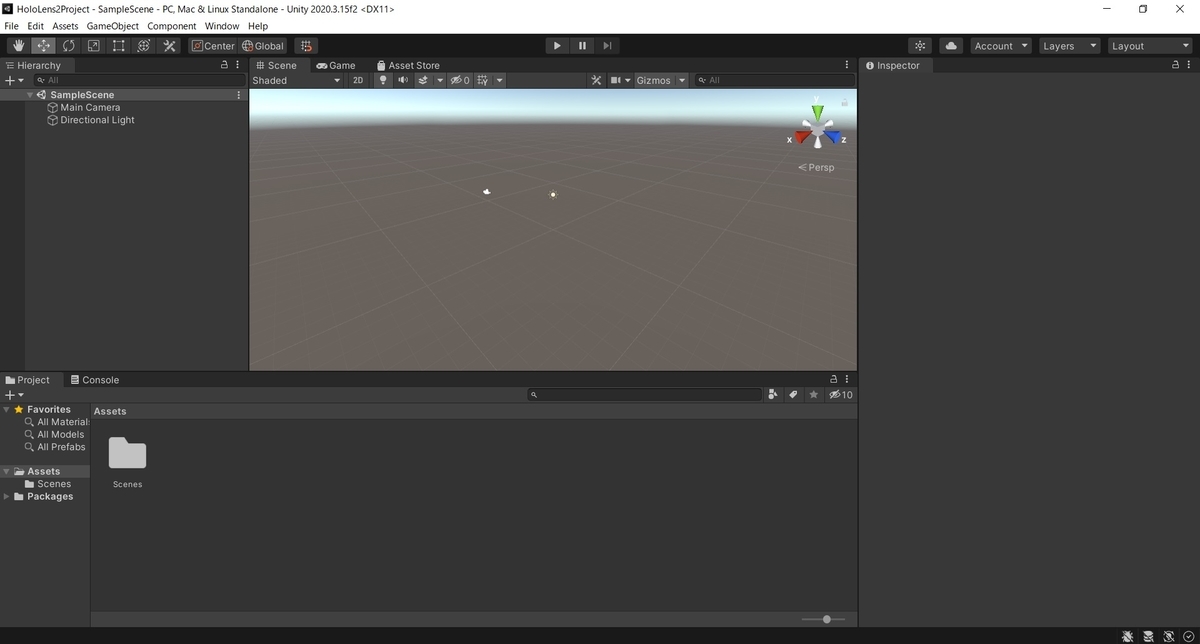This screenshot has height=644, width=1200.
Task: Select the Scale tool
Action: [93, 46]
